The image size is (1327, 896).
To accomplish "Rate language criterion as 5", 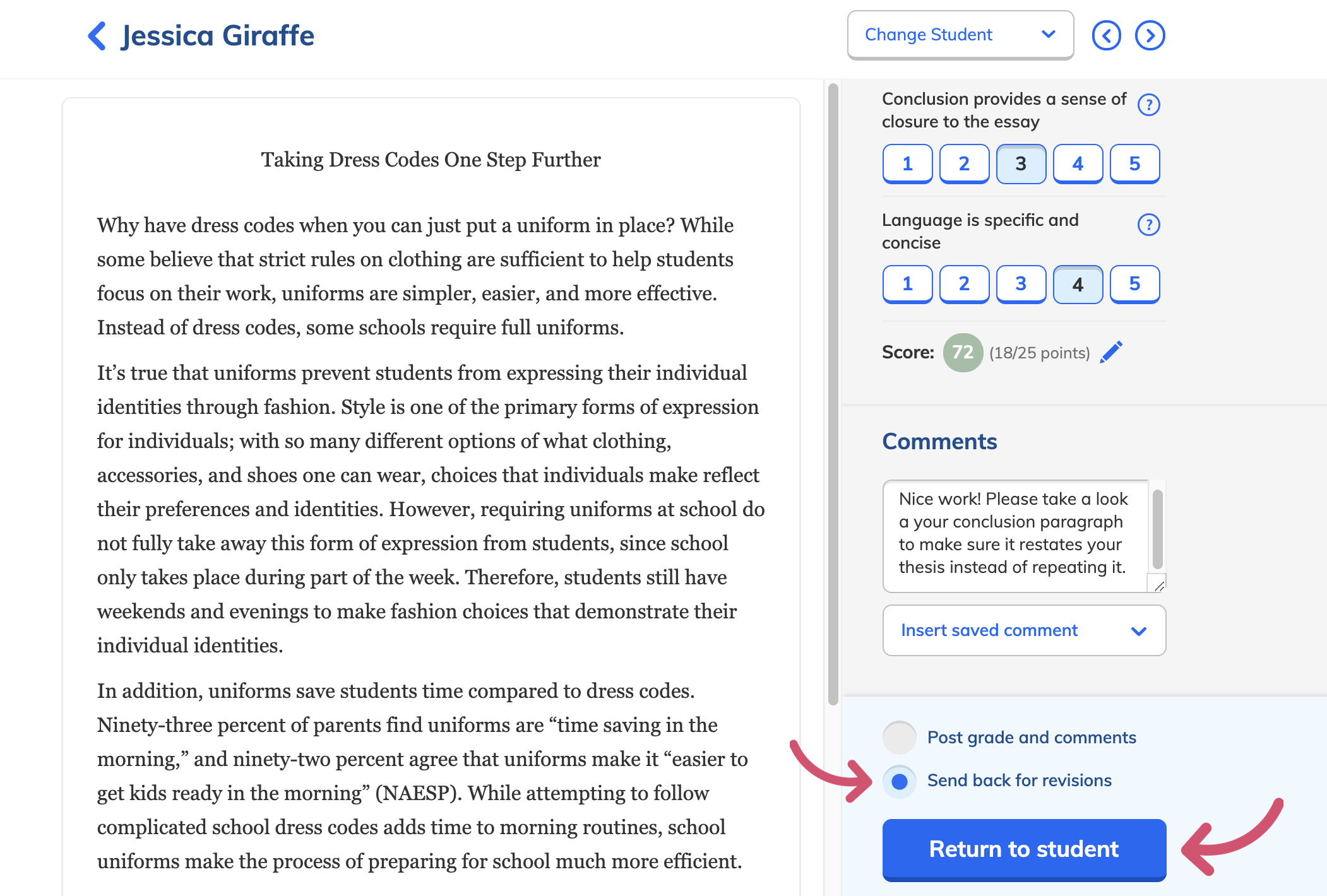I will click(x=1134, y=284).
